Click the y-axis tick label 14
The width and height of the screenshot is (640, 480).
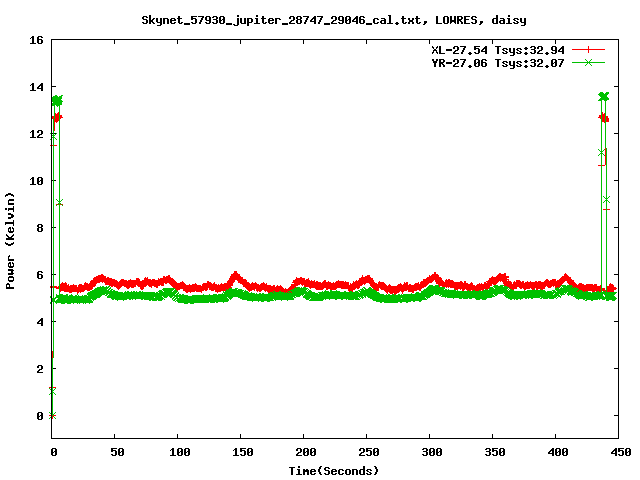pyautogui.click(x=36, y=87)
